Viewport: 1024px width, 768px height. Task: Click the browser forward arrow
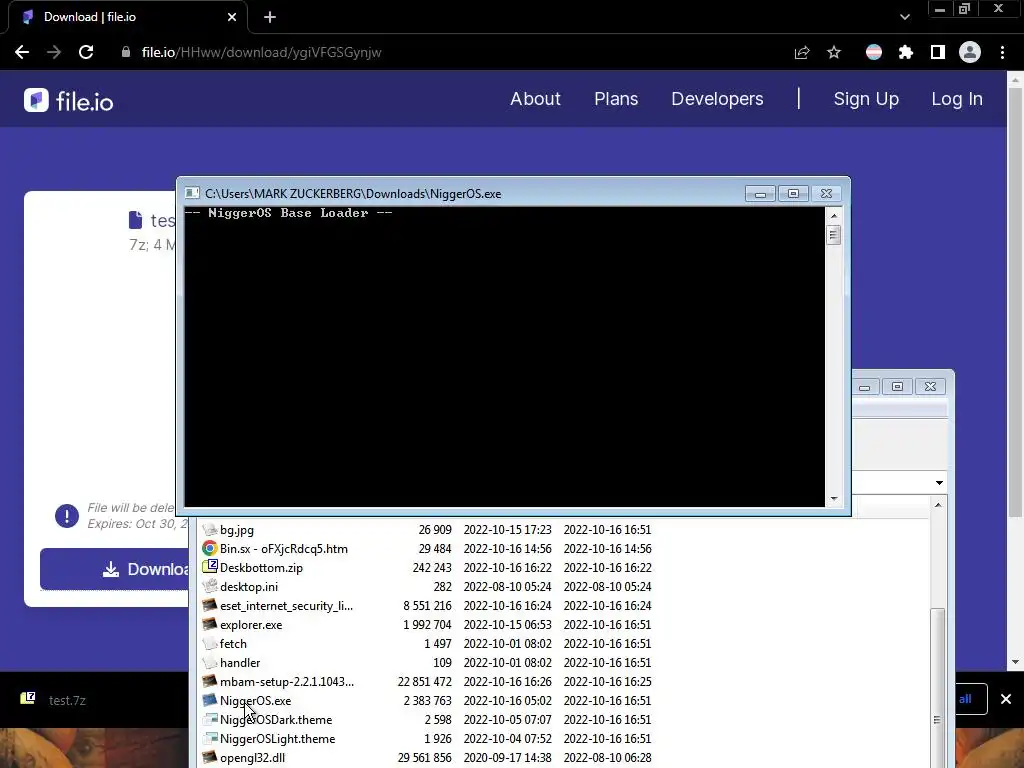tap(54, 52)
